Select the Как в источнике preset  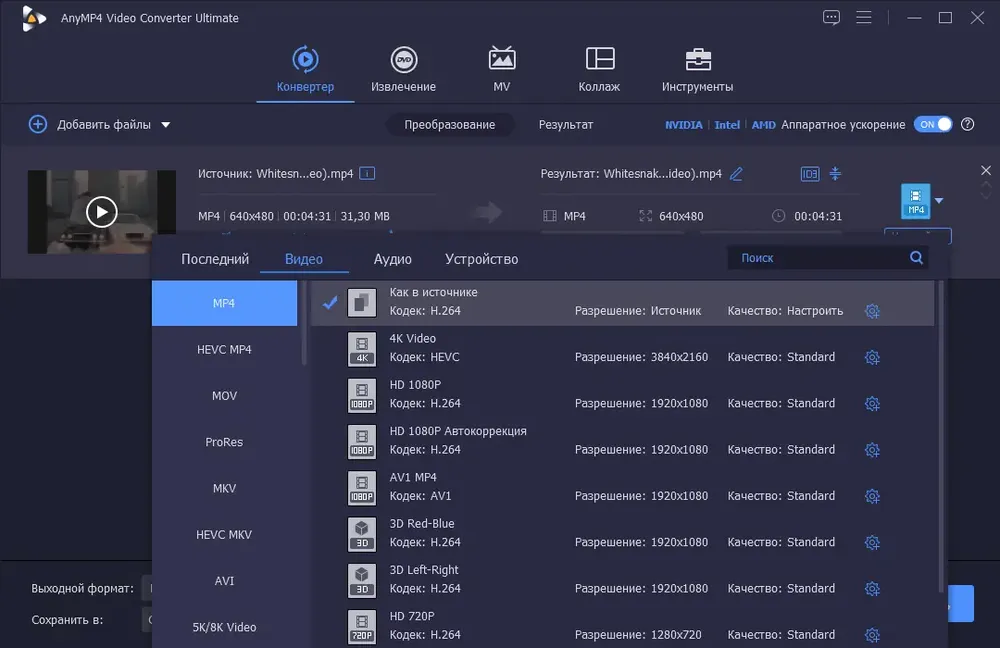[622, 302]
